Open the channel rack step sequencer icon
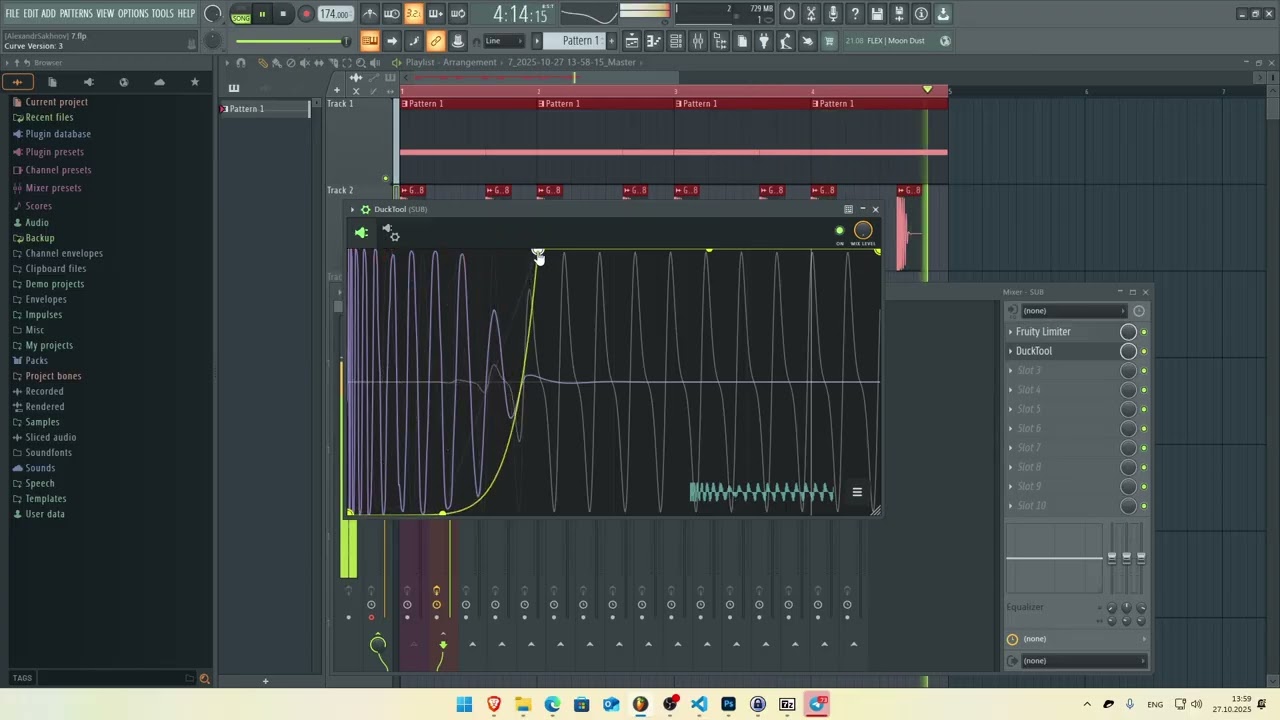Screen dimensions: 1280x720 click(x=676, y=41)
